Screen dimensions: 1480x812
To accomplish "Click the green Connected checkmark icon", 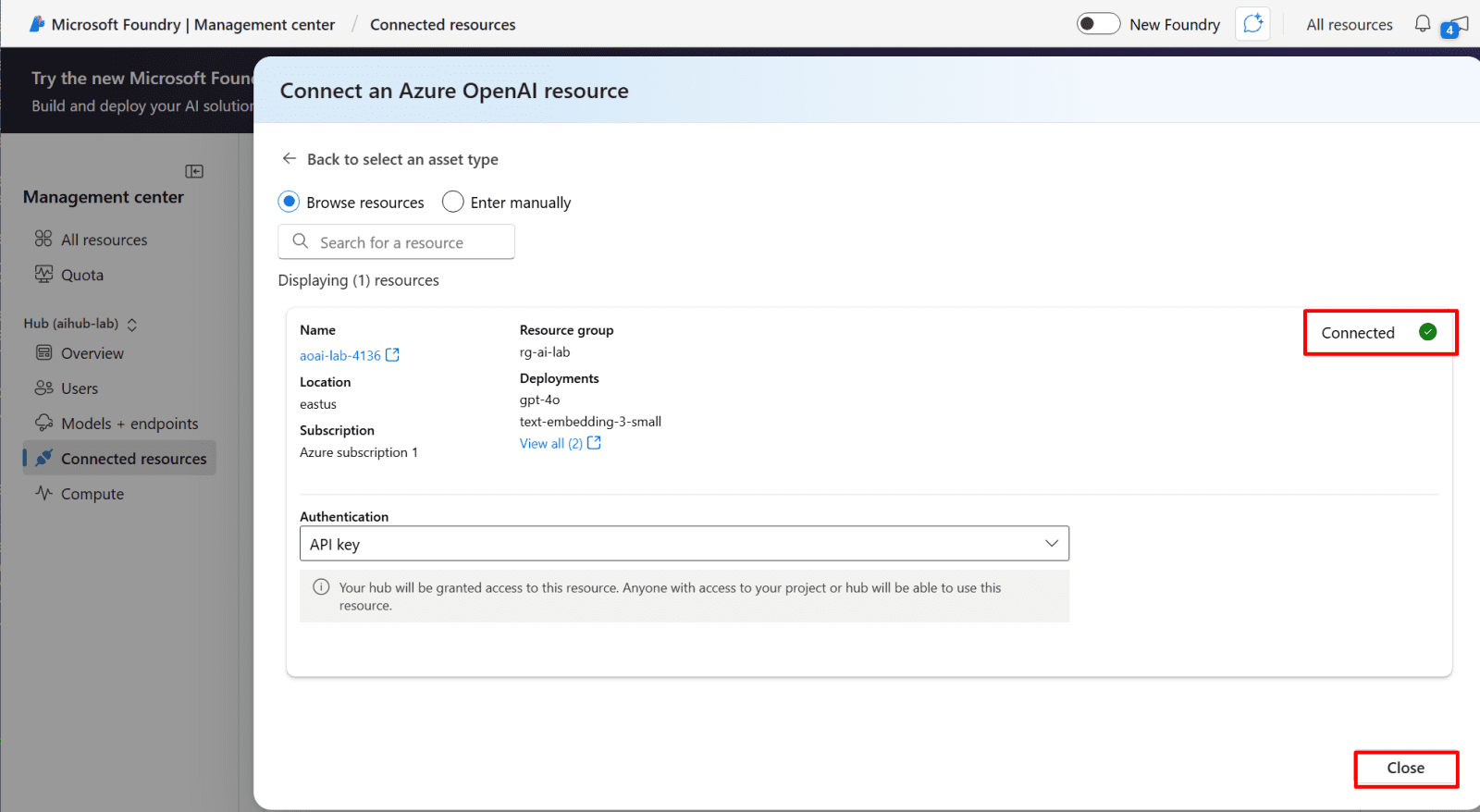I will [x=1428, y=332].
